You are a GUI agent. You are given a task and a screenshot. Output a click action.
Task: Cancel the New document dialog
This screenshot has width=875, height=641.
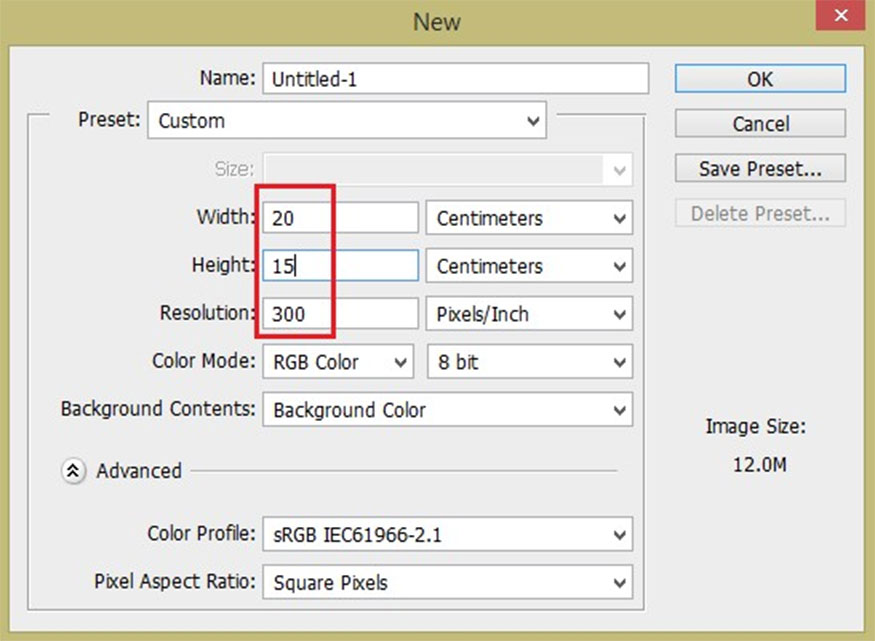[760, 123]
